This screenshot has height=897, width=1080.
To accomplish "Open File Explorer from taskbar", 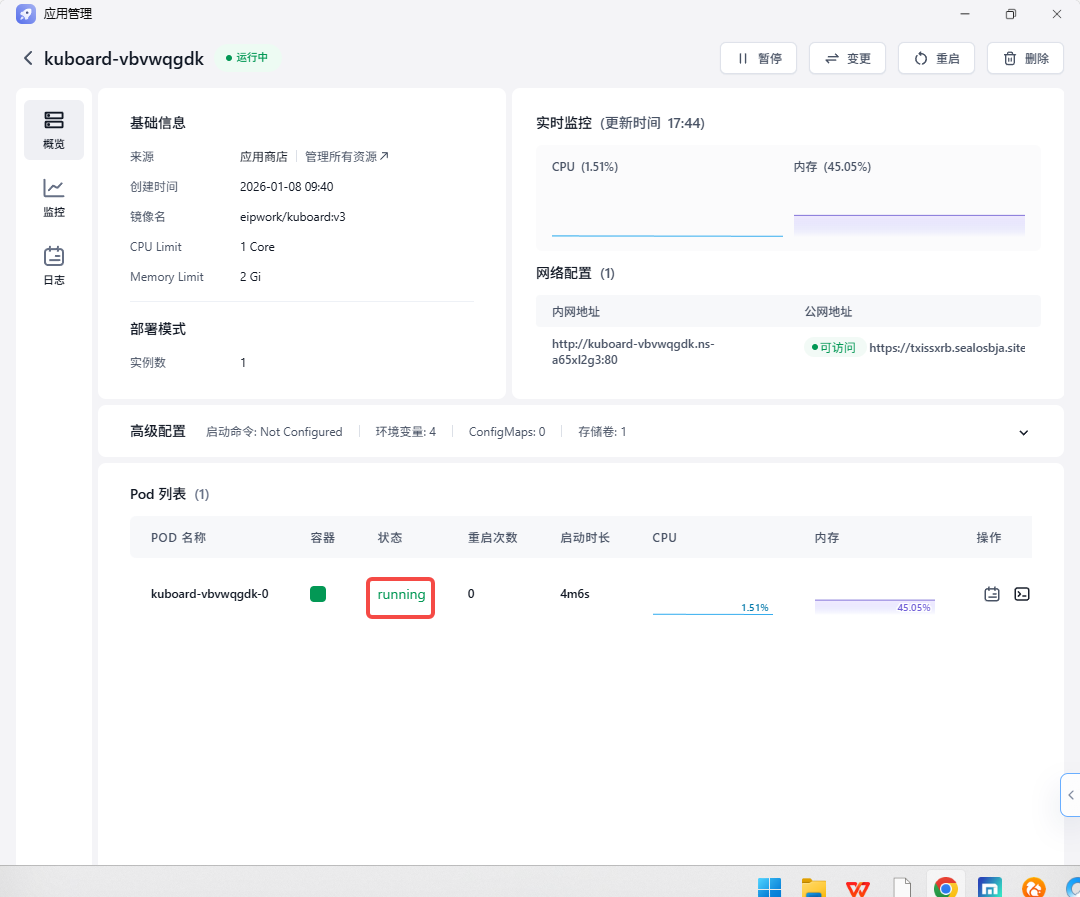I will (813, 887).
